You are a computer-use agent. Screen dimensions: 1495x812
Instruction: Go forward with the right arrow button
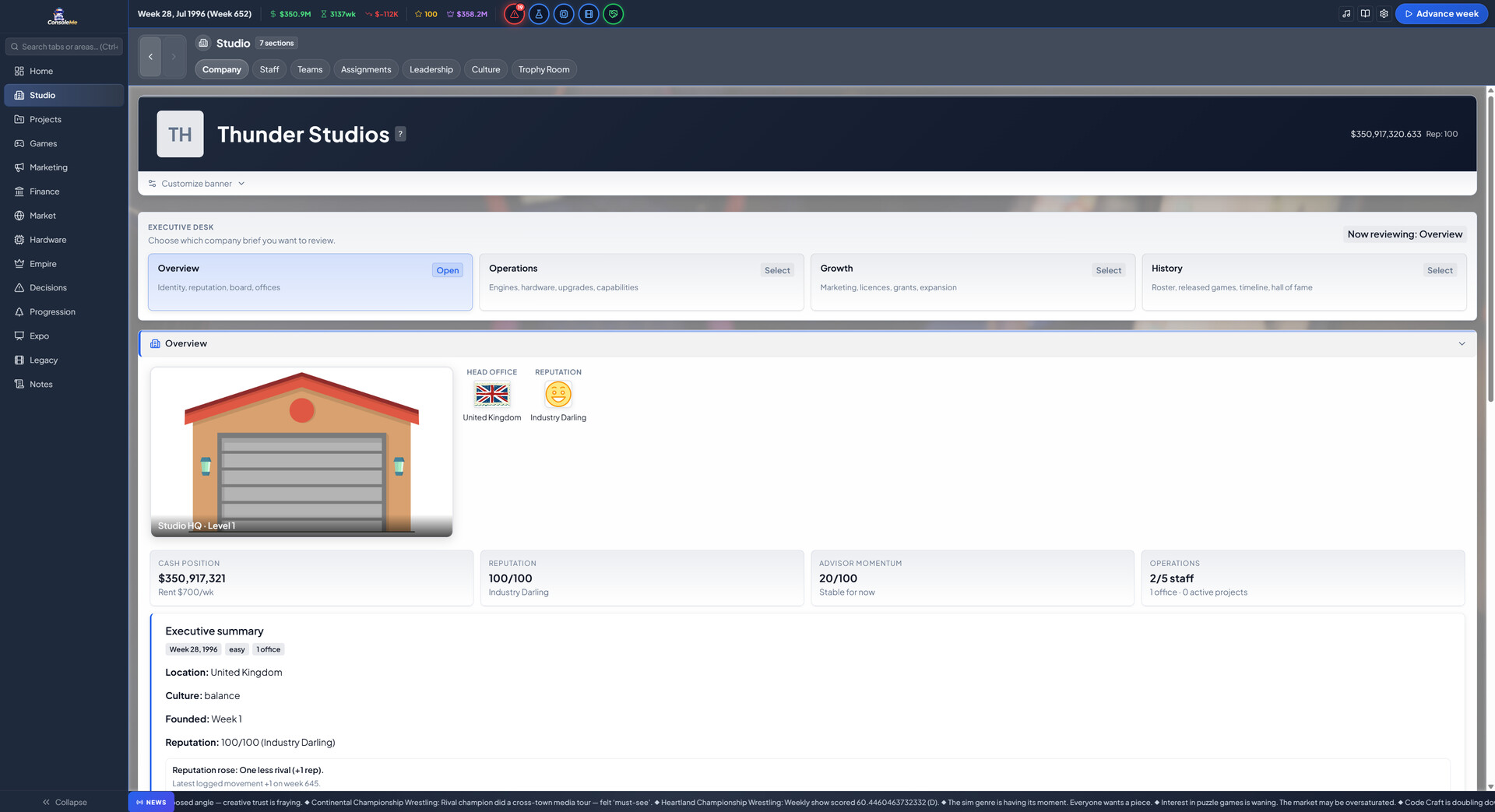click(x=174, y=56)
